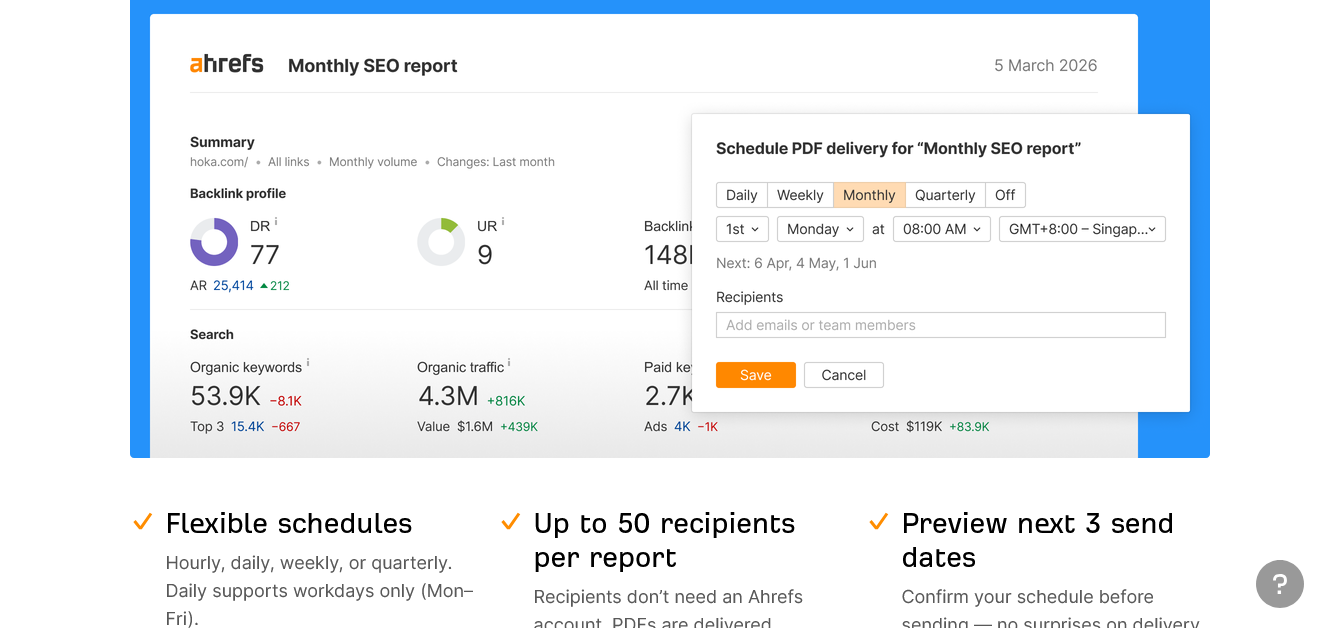Click the −667 Top 3 change figure
1340x628 pixels.
[x=286, y=426]
